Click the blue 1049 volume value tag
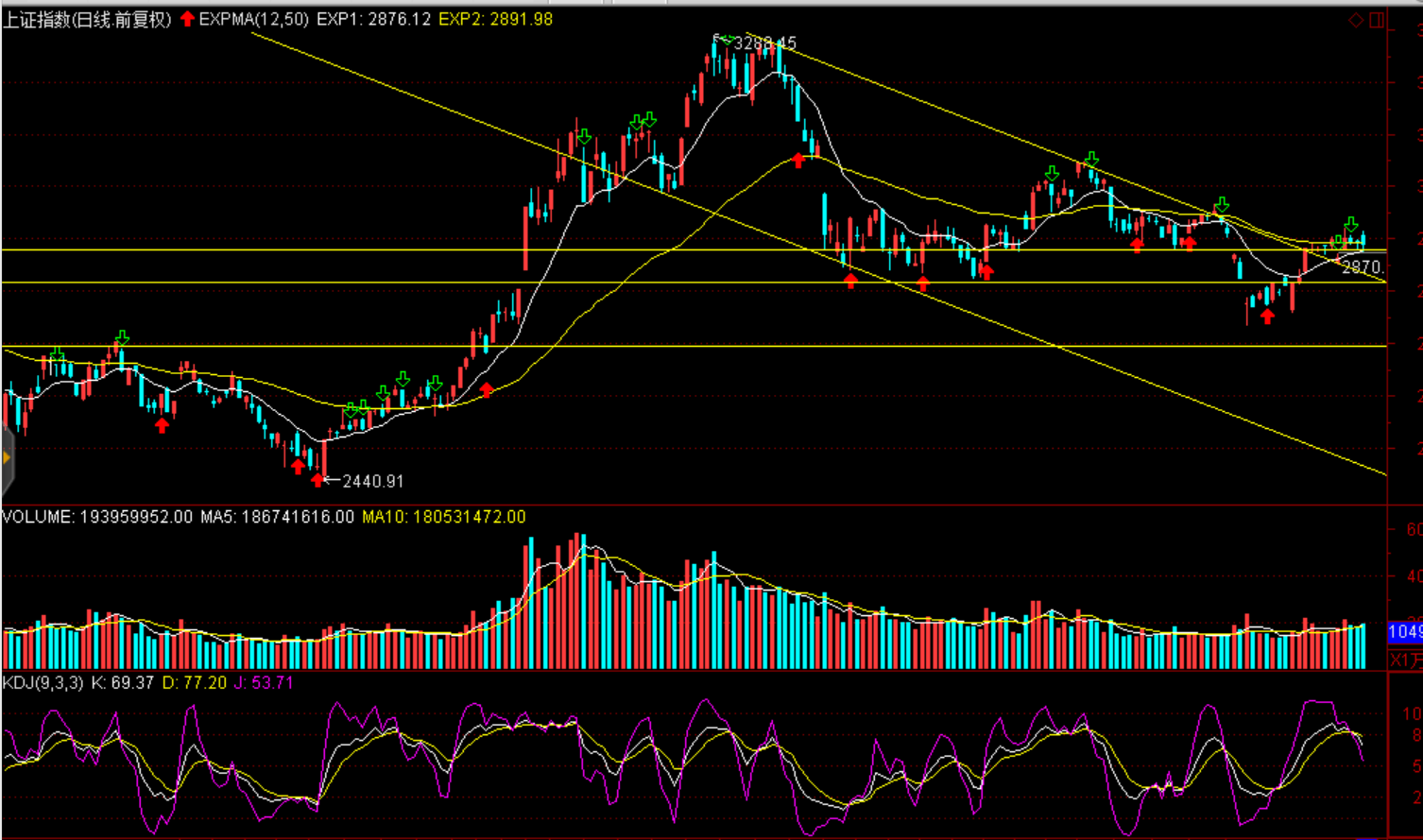 1404,631
